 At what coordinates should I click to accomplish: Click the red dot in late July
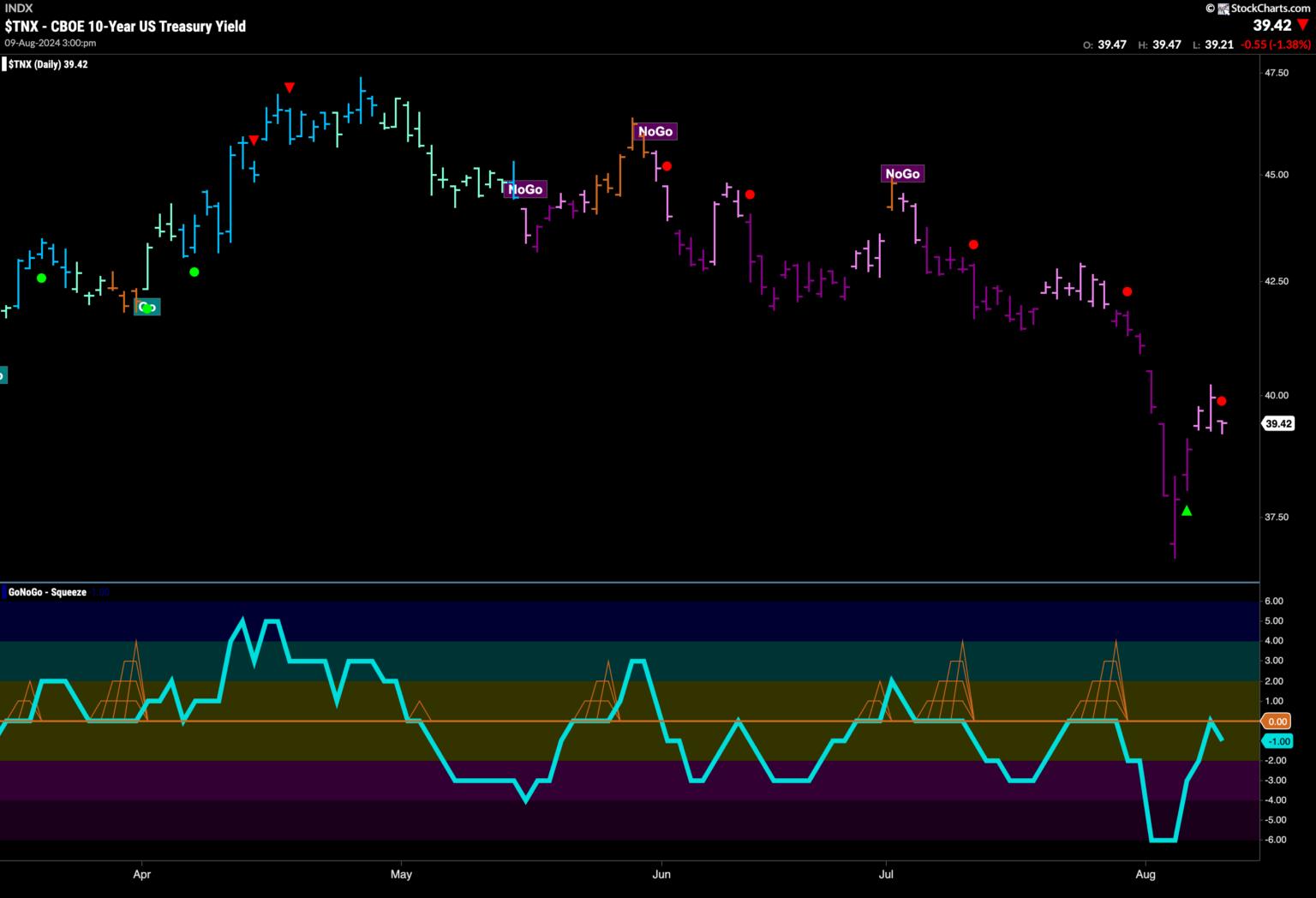pyautogui.click(x=1128, y=291)
